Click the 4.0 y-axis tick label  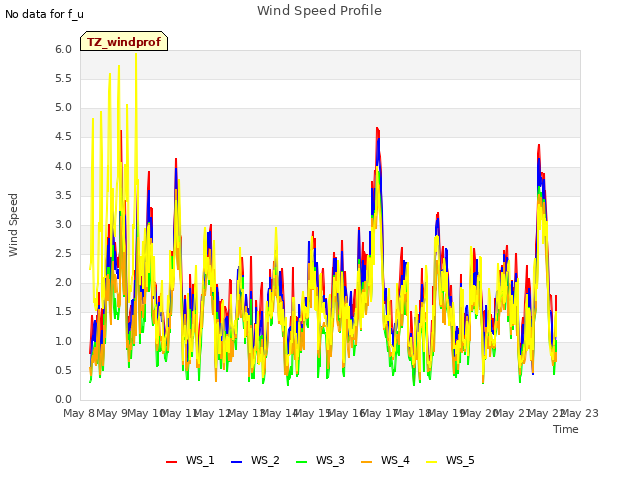coord(63,166)
